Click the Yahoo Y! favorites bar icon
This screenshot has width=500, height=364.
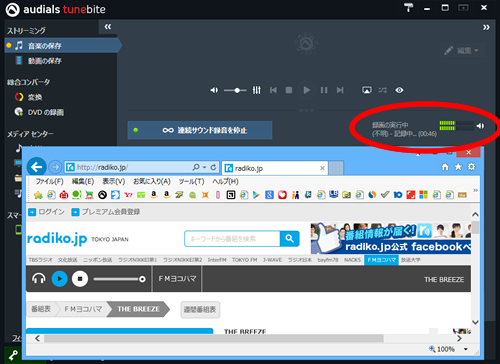[x=128, y=195]
